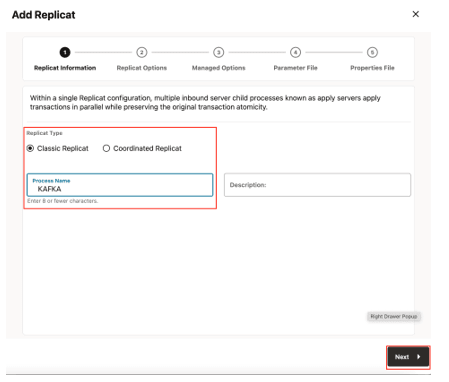This screenshot has width=449, height=382.
Task: Click into the Description field
Action: [x=317, y=185]
